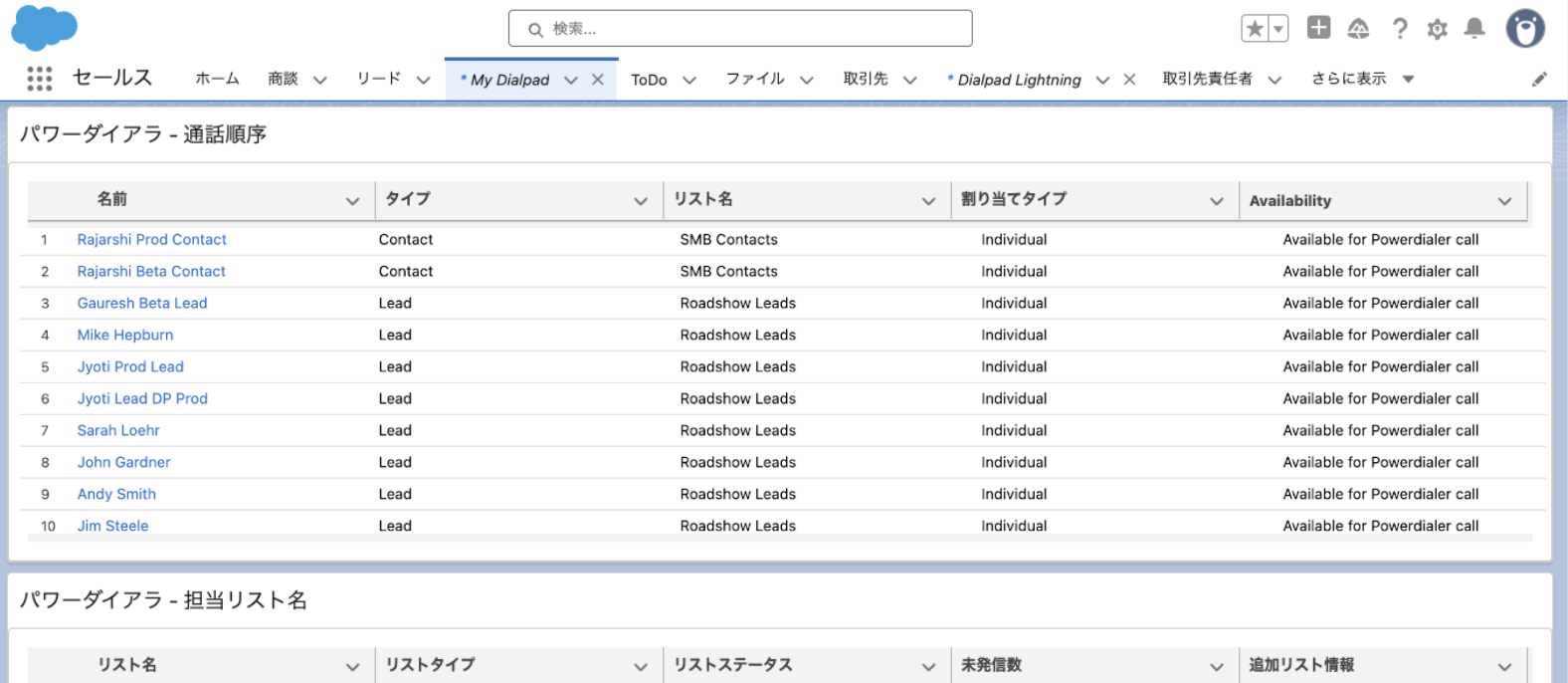Open the Favorites star icon
This screenshot has height=683, width=1568.
point(1255,29)
